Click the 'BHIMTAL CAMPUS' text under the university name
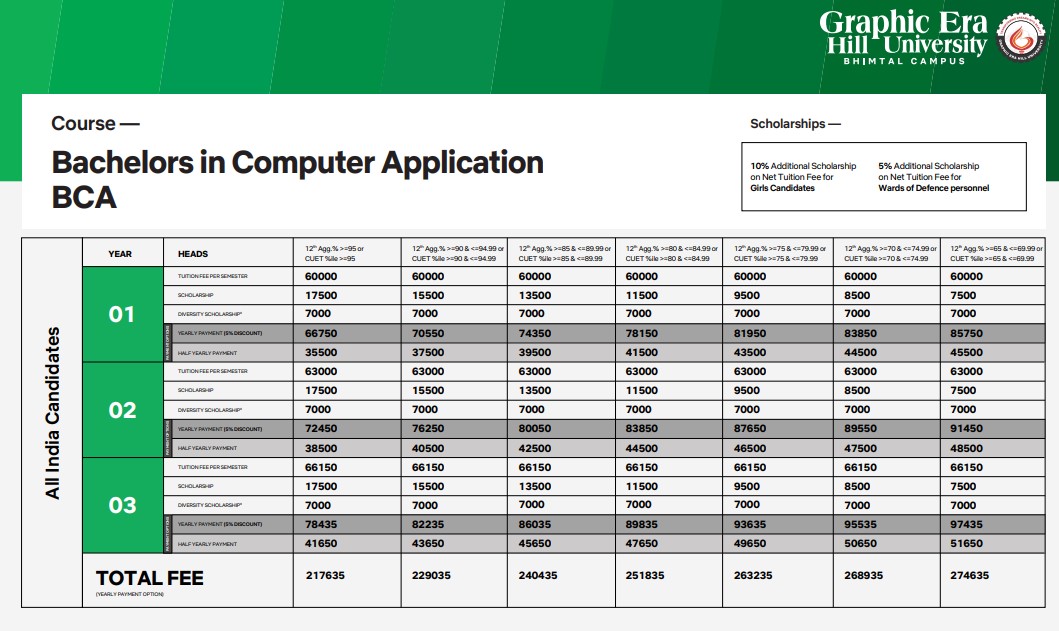Screen dimensions: 1059x631 (x=904, y=61)
